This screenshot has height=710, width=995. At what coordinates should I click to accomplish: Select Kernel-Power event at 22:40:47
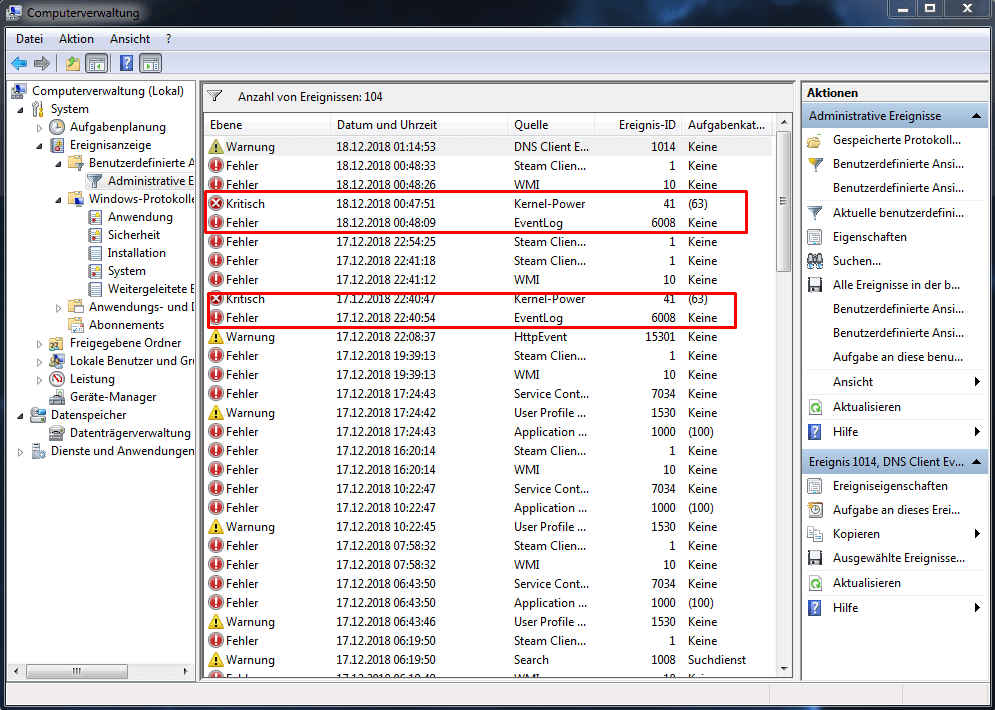point(489,299)
